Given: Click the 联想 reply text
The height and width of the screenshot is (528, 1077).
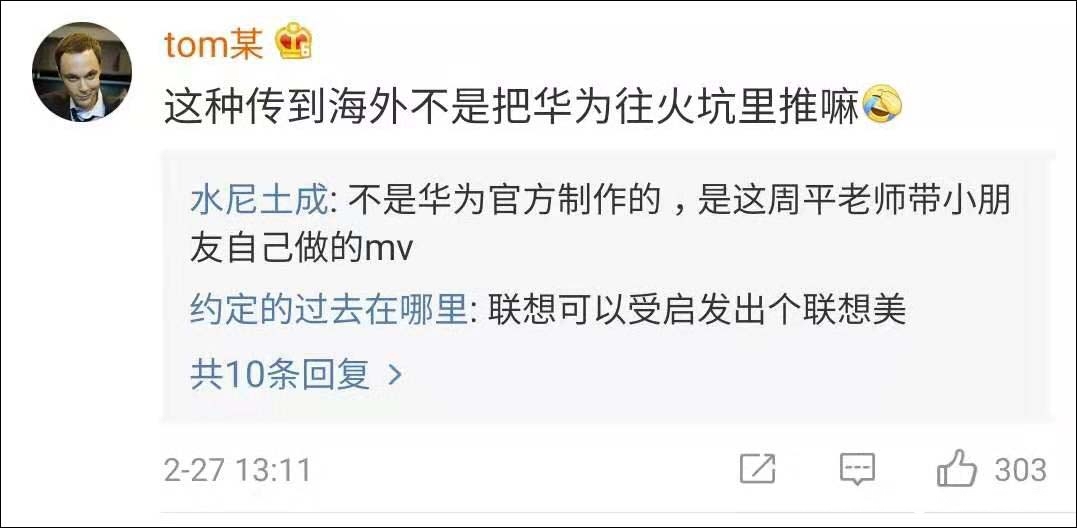Looking at the screenshot, I should pyautogui.click(x=697, y=312).
